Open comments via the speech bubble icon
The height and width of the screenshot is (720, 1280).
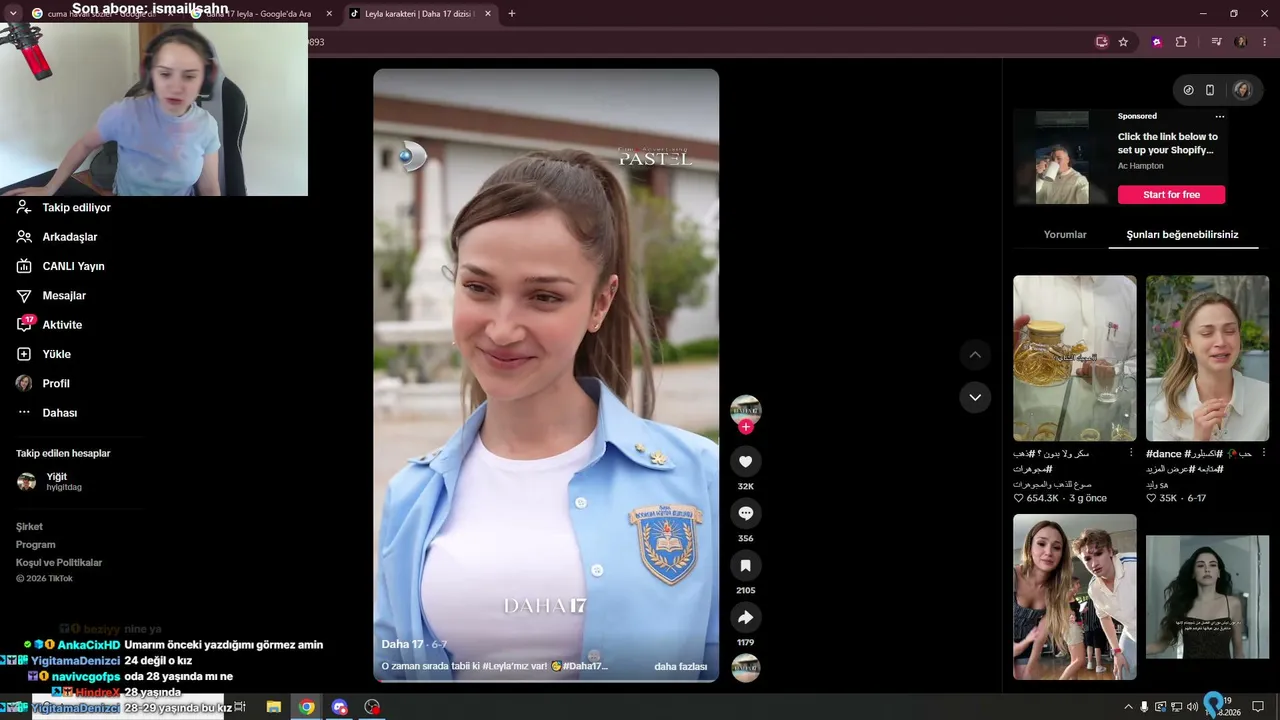[x=745, y=513]
